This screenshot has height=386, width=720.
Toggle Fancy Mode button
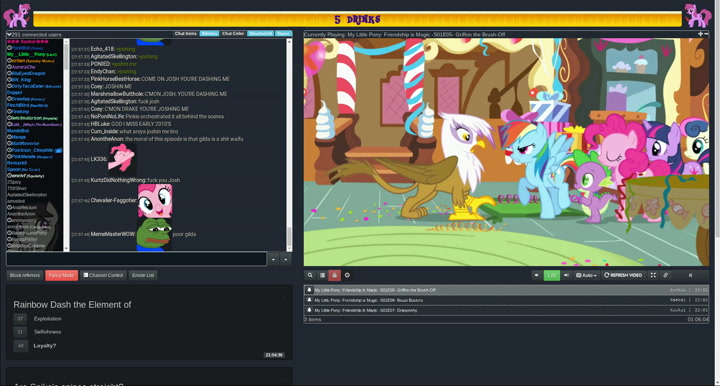[62, 275]
